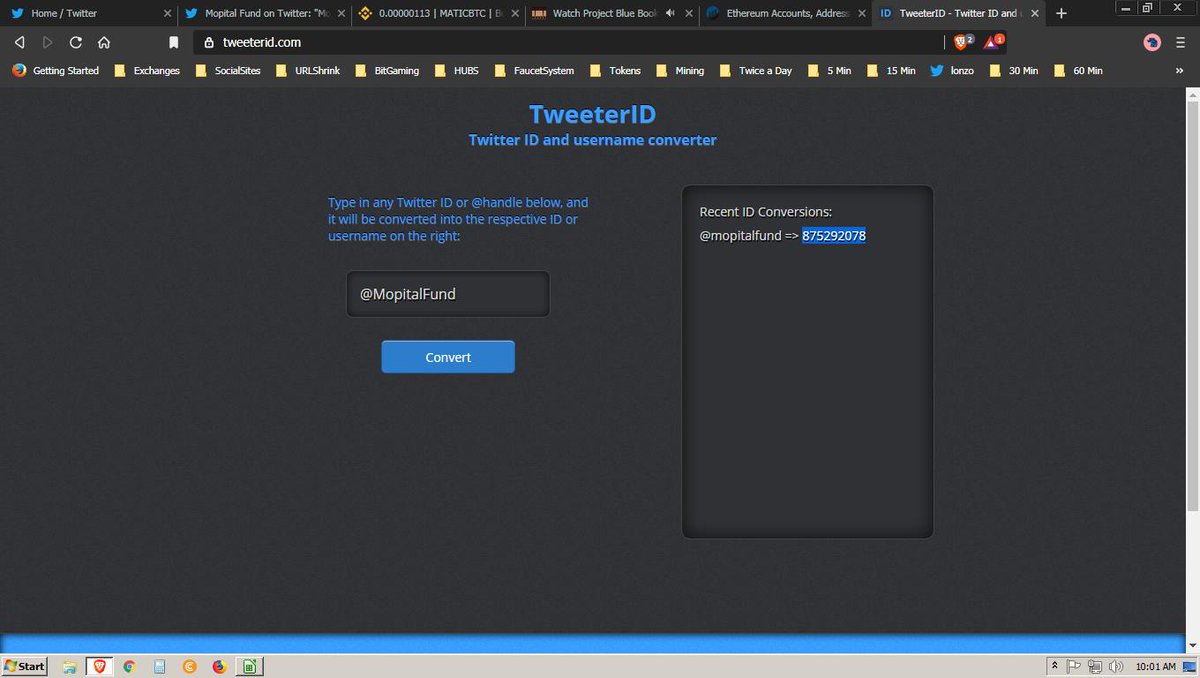
Task: Open the volume speaker tray icon
Action: [x=1116, y=666]
